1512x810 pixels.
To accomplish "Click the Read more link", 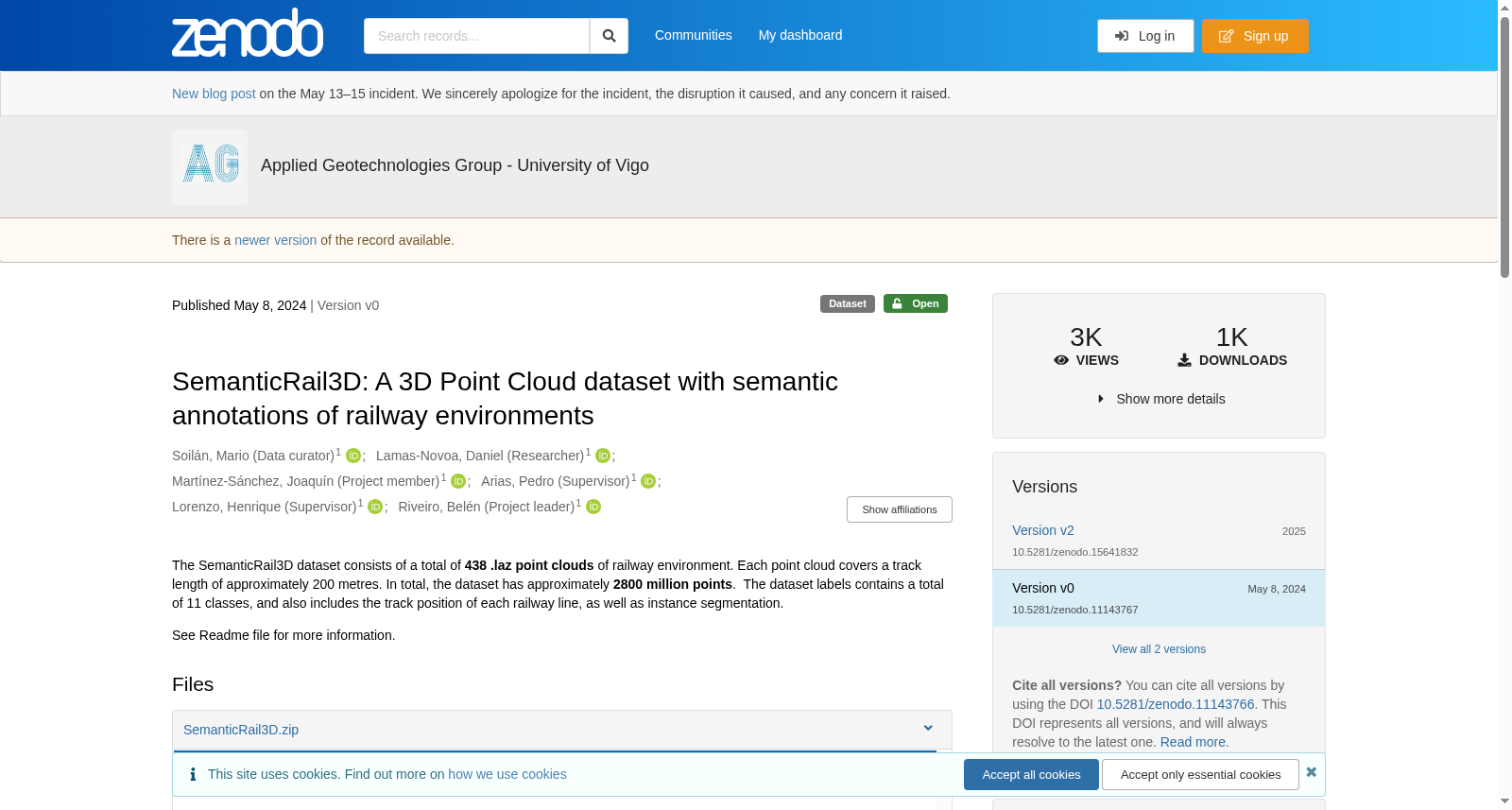I will pyautogui.click(x=1193, y=742).
